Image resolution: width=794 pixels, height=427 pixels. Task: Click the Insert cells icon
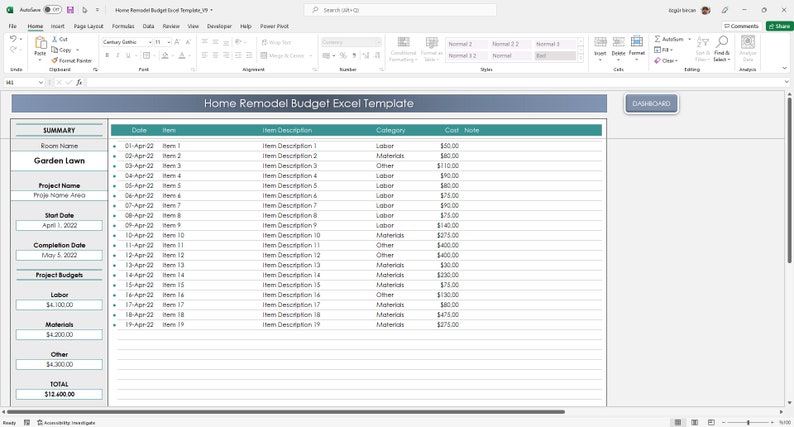(x=600, y=43)
